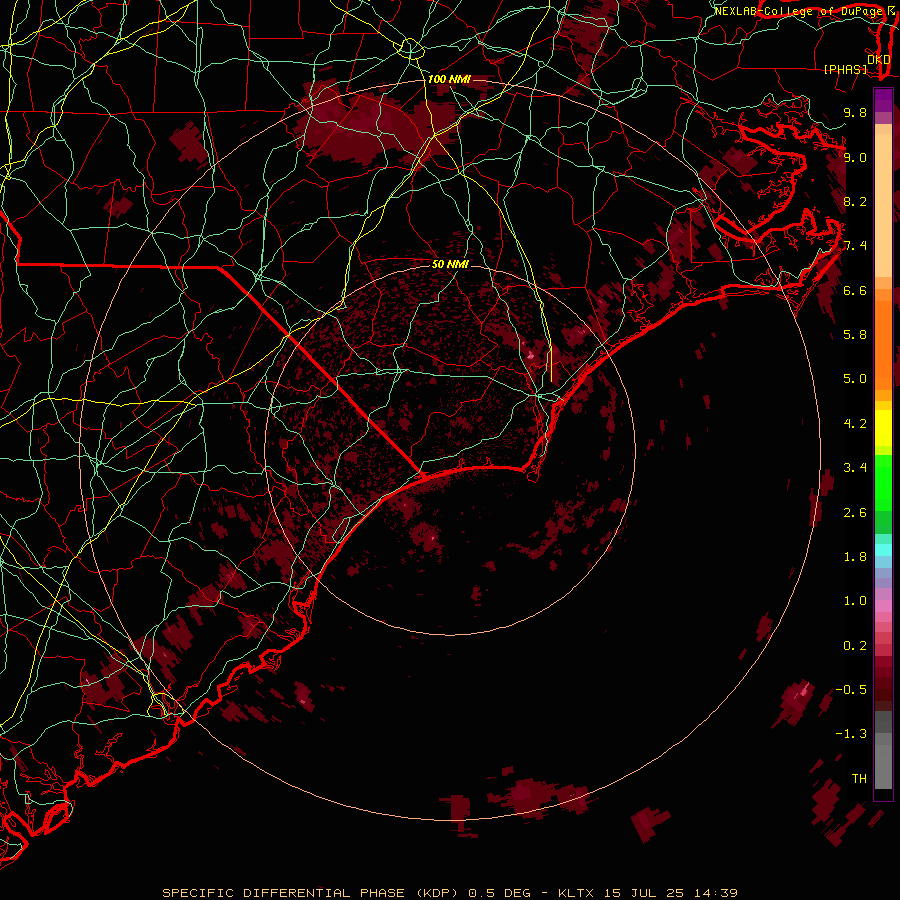This screenshot has height=900, width=900.
Task: Click the "100 NMI" range ring label
Action: [449, 79]
